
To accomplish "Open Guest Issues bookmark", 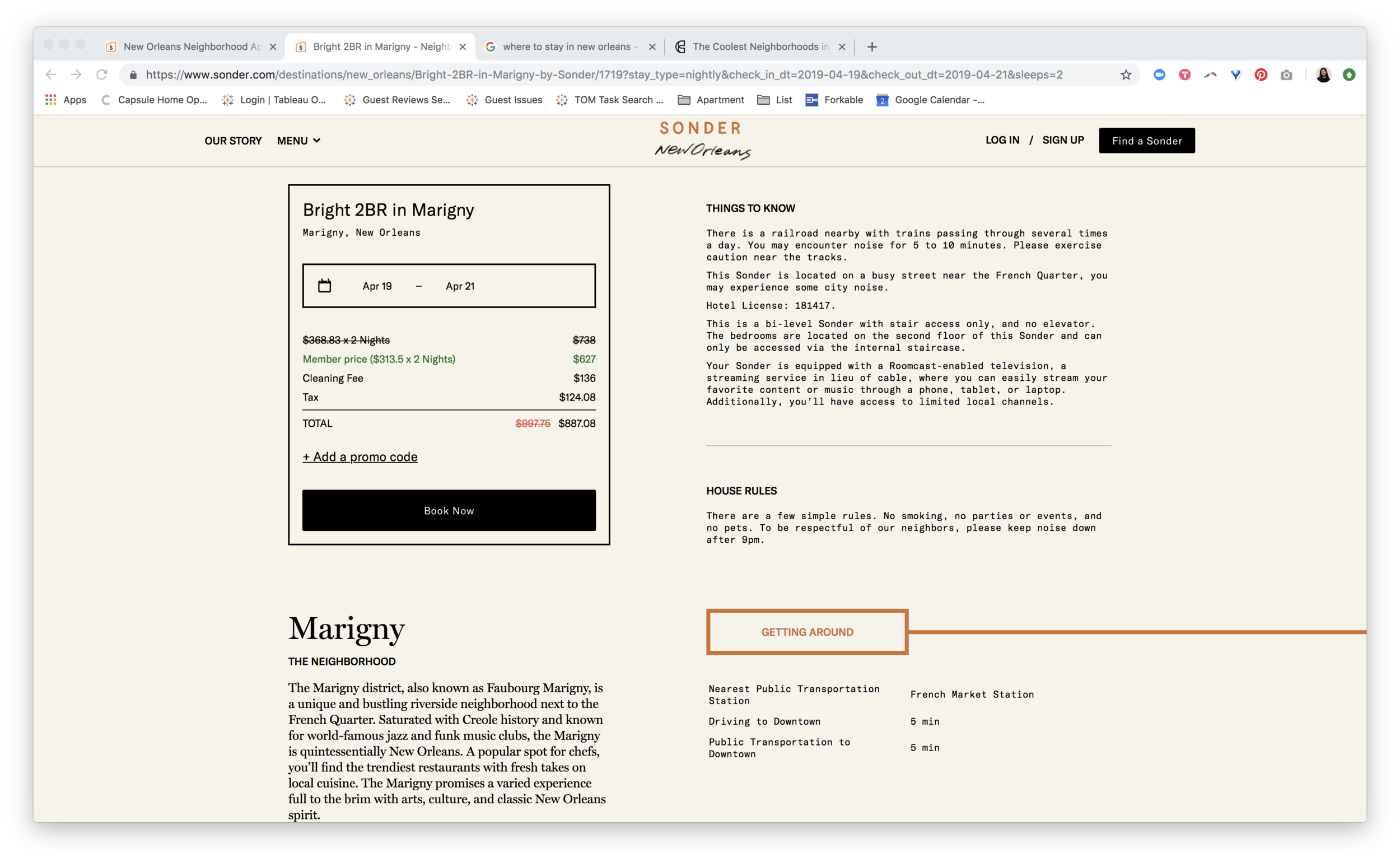I will point(505,100).
